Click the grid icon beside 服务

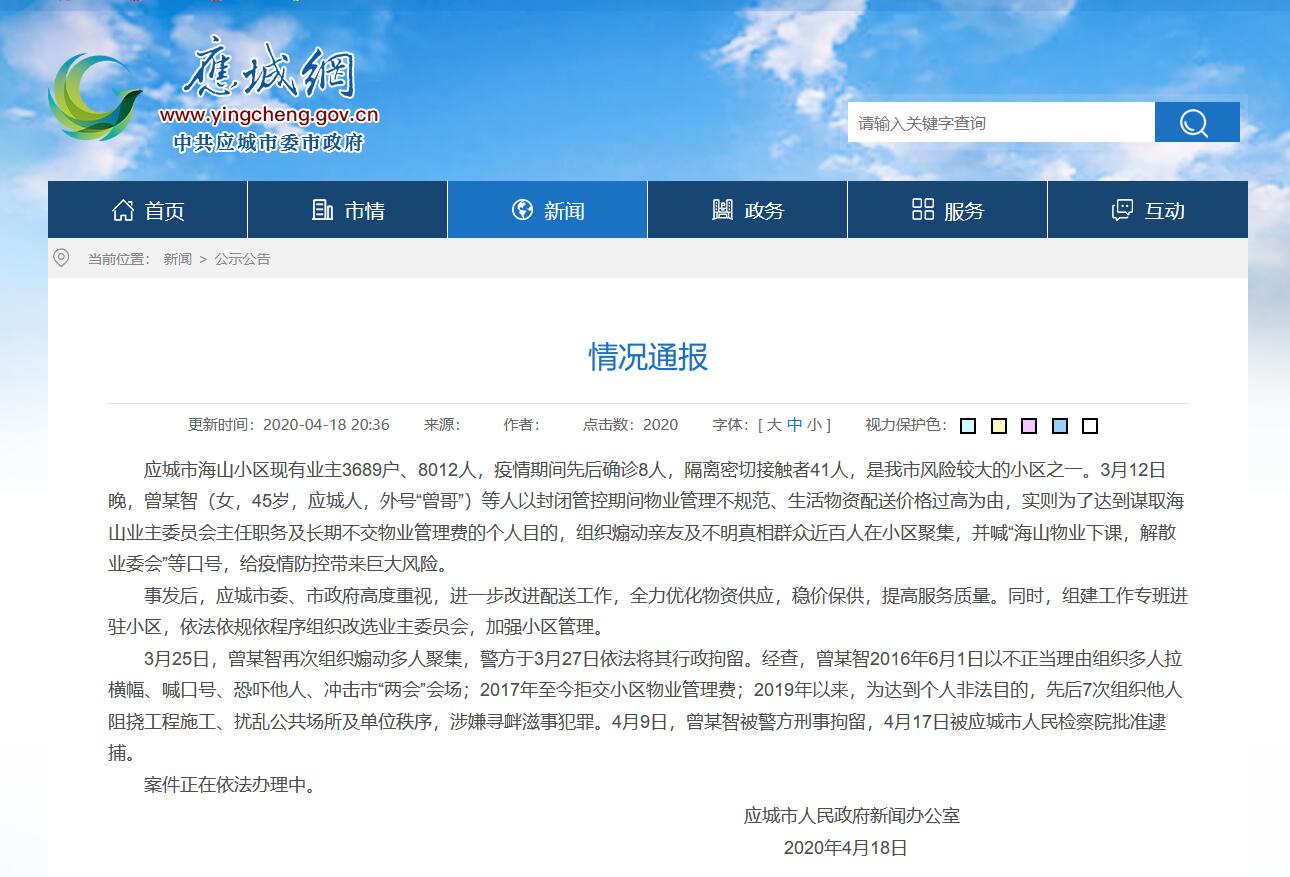tap(922, 209)
